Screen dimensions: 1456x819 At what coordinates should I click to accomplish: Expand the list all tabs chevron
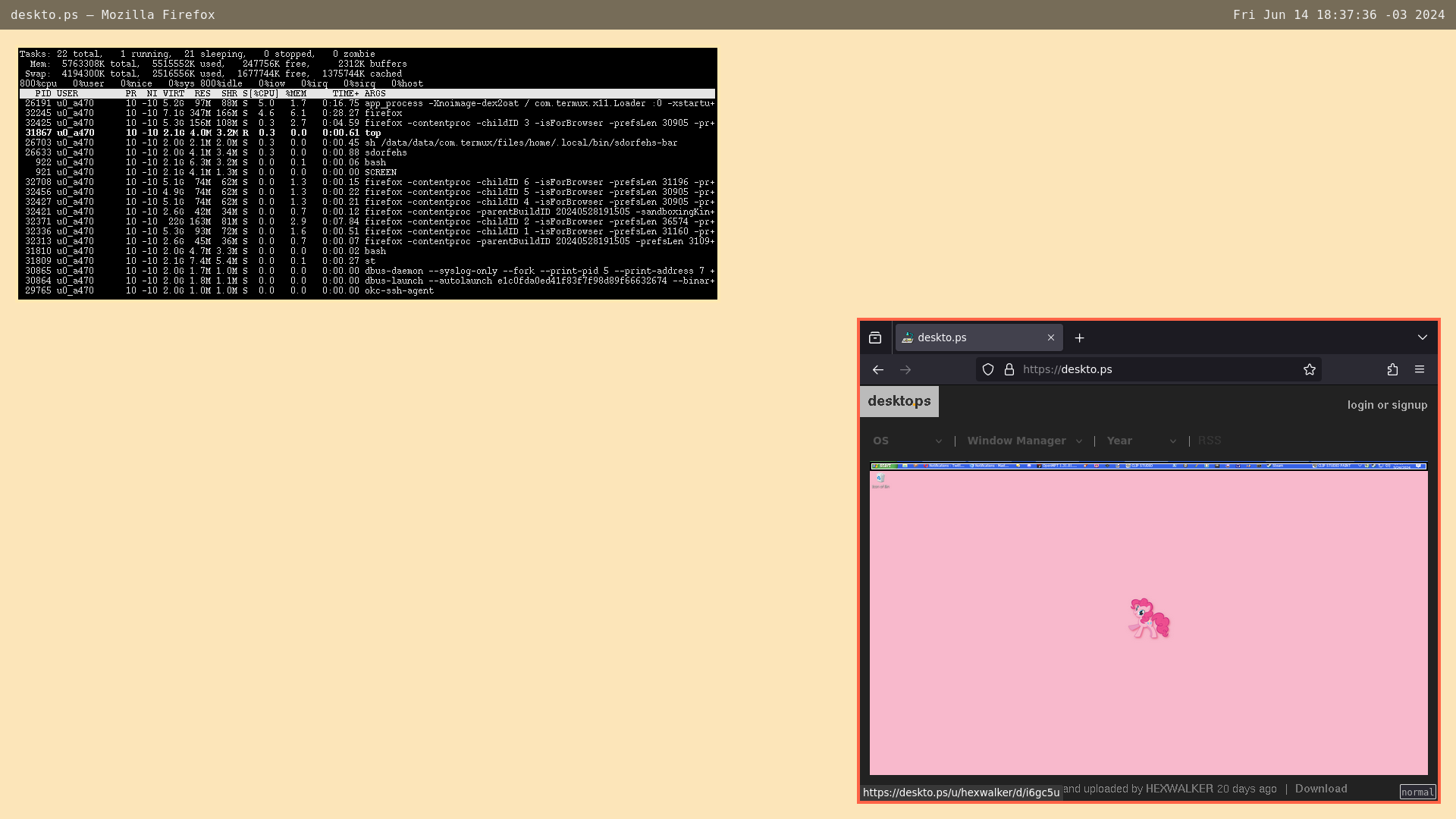pyautogui.click(x=1423, y=337)
